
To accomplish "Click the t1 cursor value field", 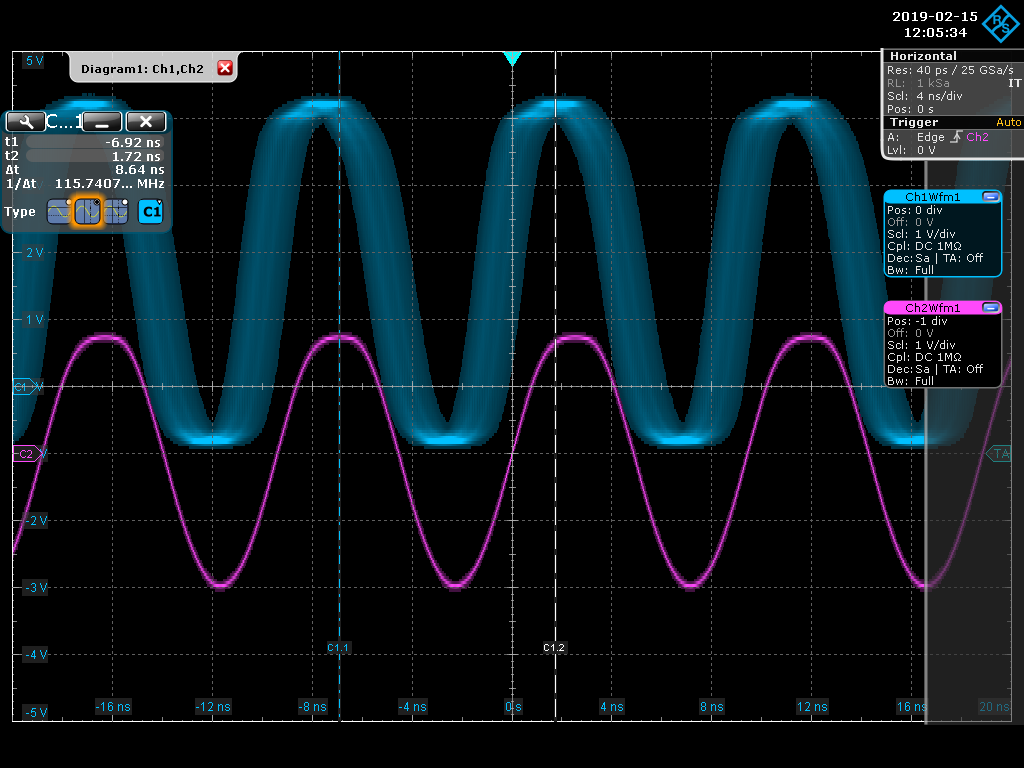I will click(x=93, y=143).
